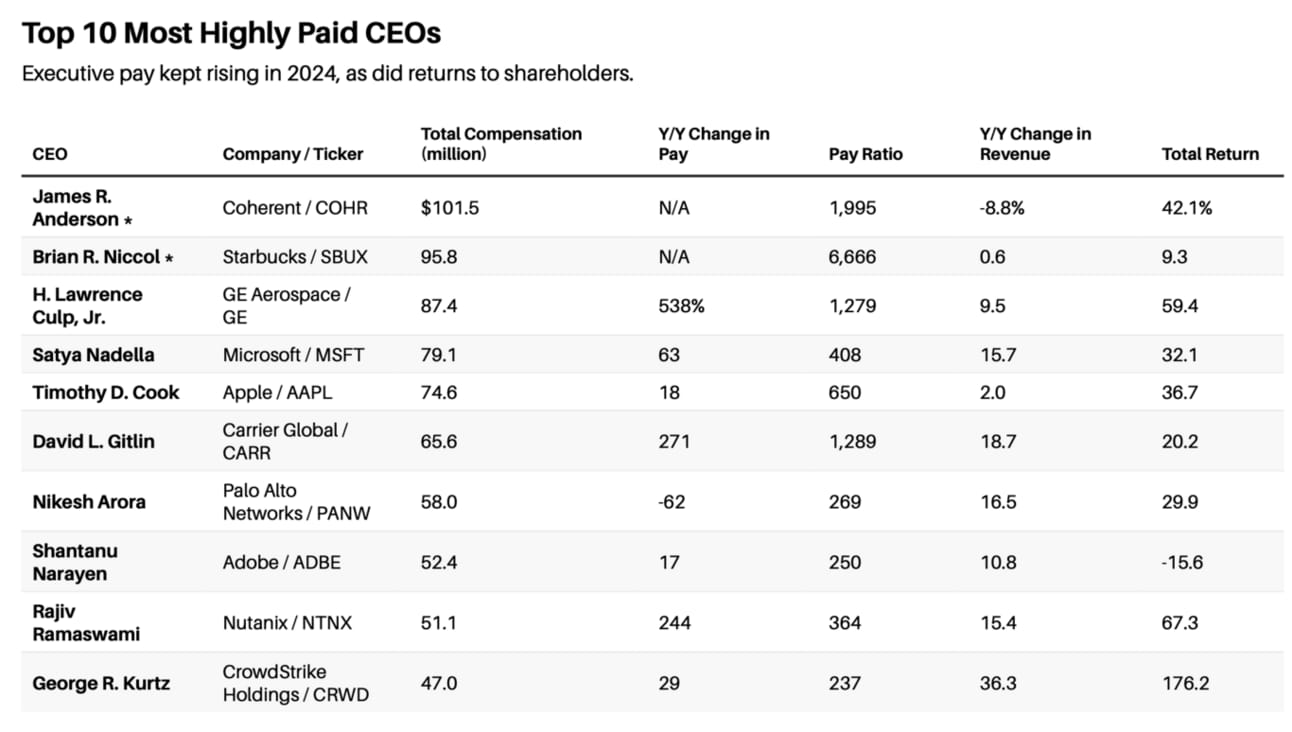Select the 6,666 pay ratio cell
This screenshot has height=732, width=1292.
point(852,257)
